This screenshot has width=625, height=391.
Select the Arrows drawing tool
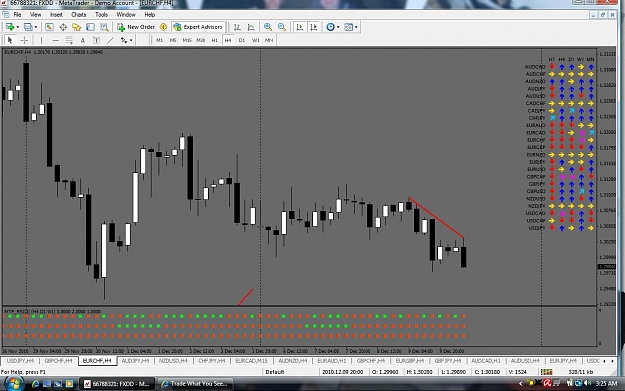[124, 40]
